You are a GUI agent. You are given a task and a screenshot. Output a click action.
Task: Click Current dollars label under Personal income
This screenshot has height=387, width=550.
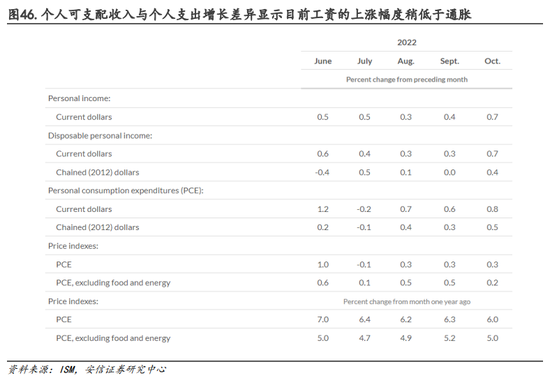click(84, 117)
